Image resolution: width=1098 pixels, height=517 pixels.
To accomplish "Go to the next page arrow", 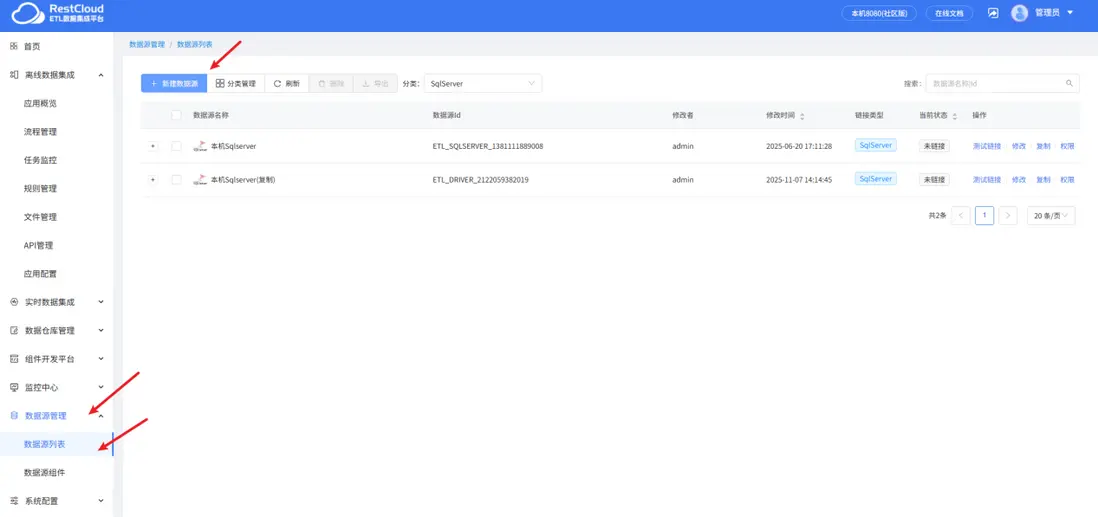I will [1008, 216].
